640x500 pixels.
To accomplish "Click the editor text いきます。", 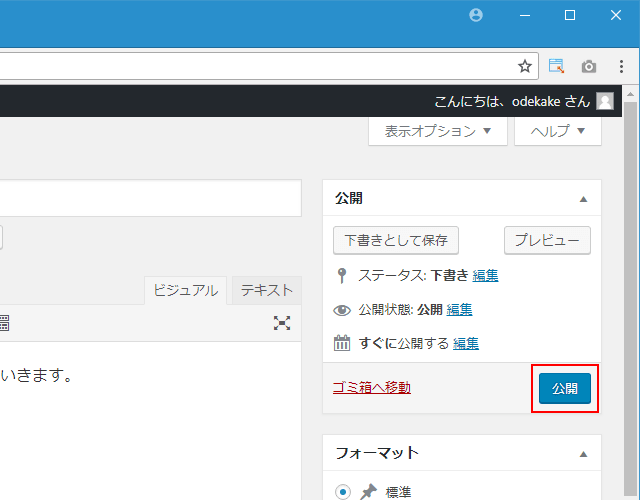I will click(37, 375).
